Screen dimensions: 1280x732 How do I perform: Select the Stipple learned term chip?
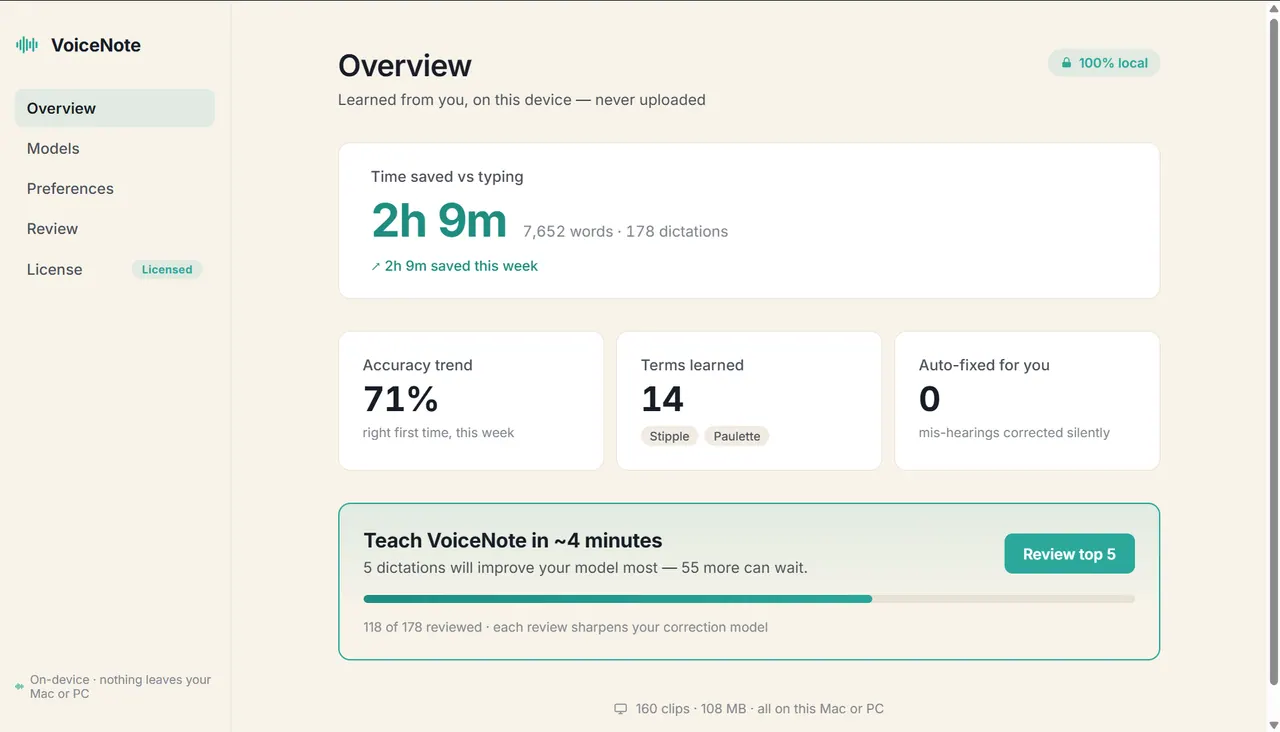click(x=669, y=436)
